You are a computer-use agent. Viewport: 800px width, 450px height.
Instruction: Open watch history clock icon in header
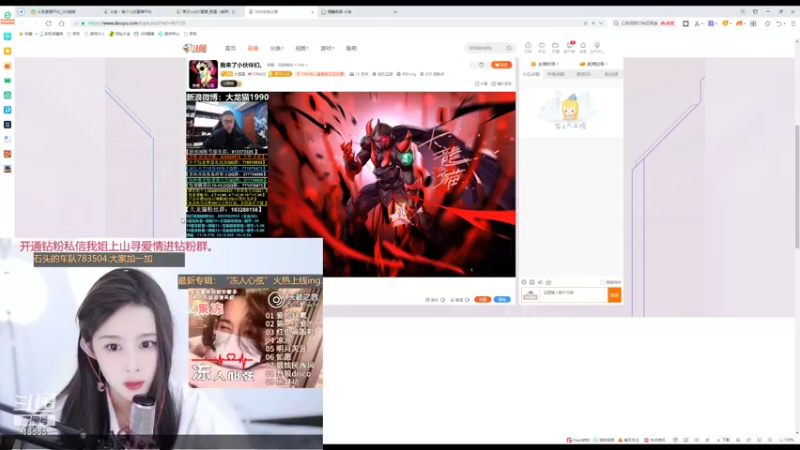tap(528, 47)
